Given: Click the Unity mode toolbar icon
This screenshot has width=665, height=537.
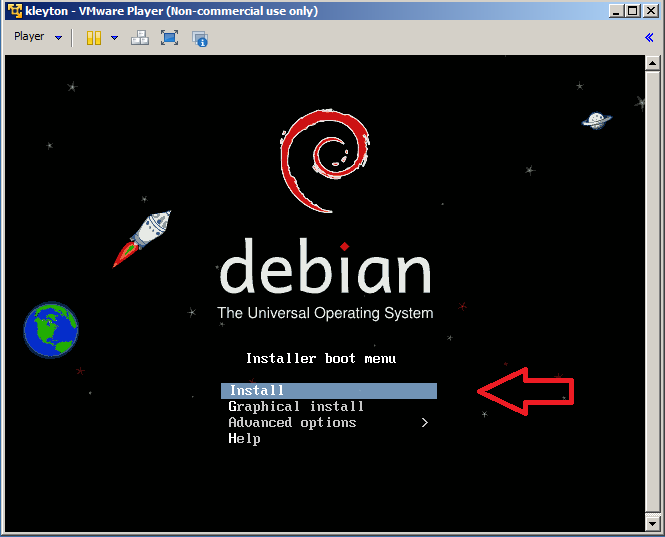Looking at the screenshot, I should click(200, 38).
